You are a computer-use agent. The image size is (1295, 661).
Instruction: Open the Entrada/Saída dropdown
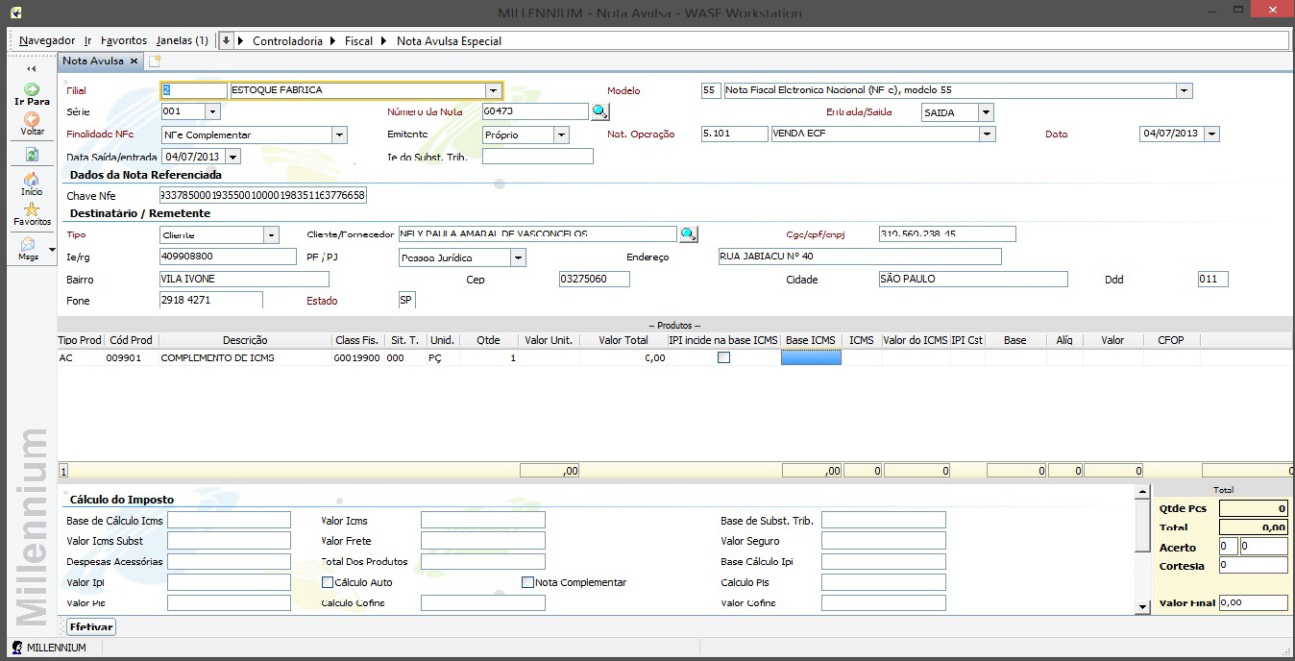coord(985,113)
